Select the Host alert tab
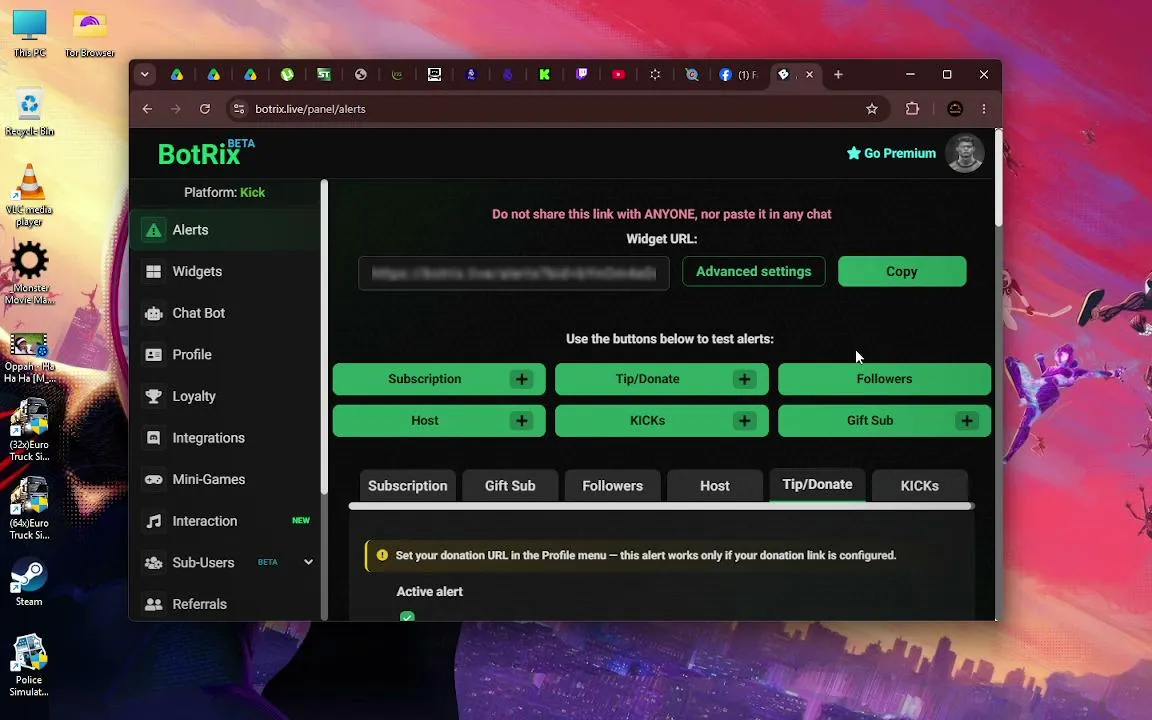Screen dimensions: 1152x720 click(714, 486)
